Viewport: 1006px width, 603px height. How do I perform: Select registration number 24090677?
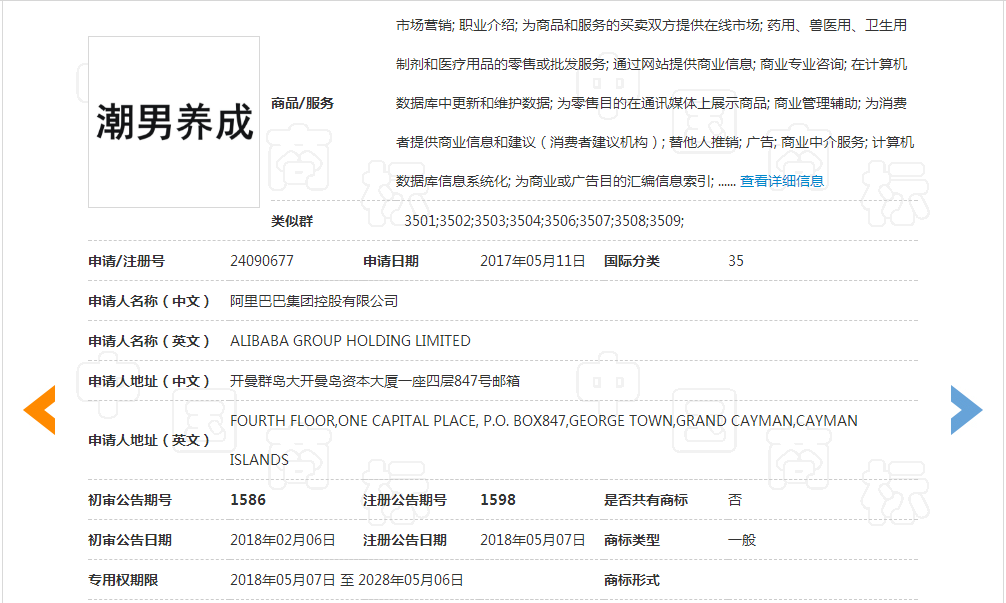tap(262, 261)
